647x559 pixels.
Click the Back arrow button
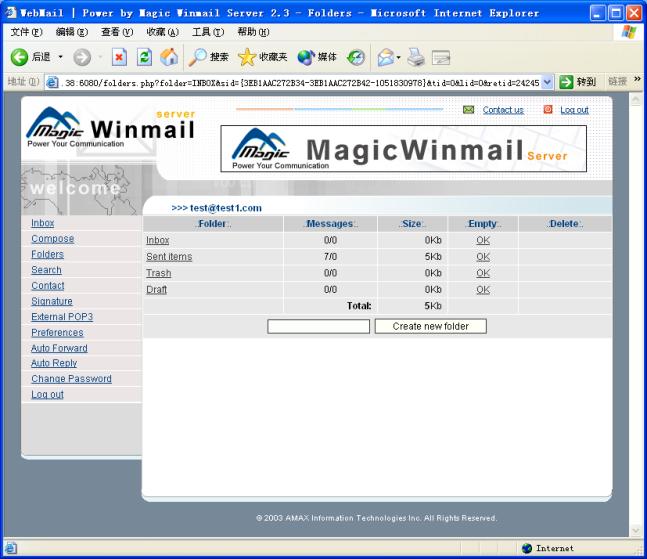(x=29, y=57)
